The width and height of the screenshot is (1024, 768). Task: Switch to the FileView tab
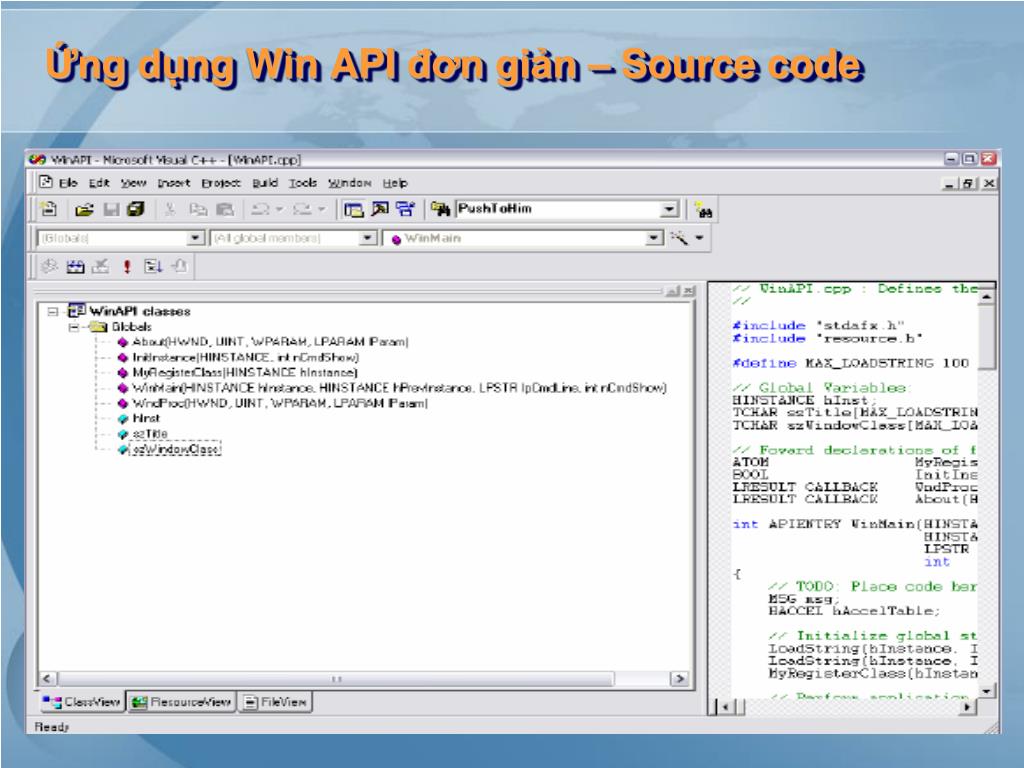(275, 703)
